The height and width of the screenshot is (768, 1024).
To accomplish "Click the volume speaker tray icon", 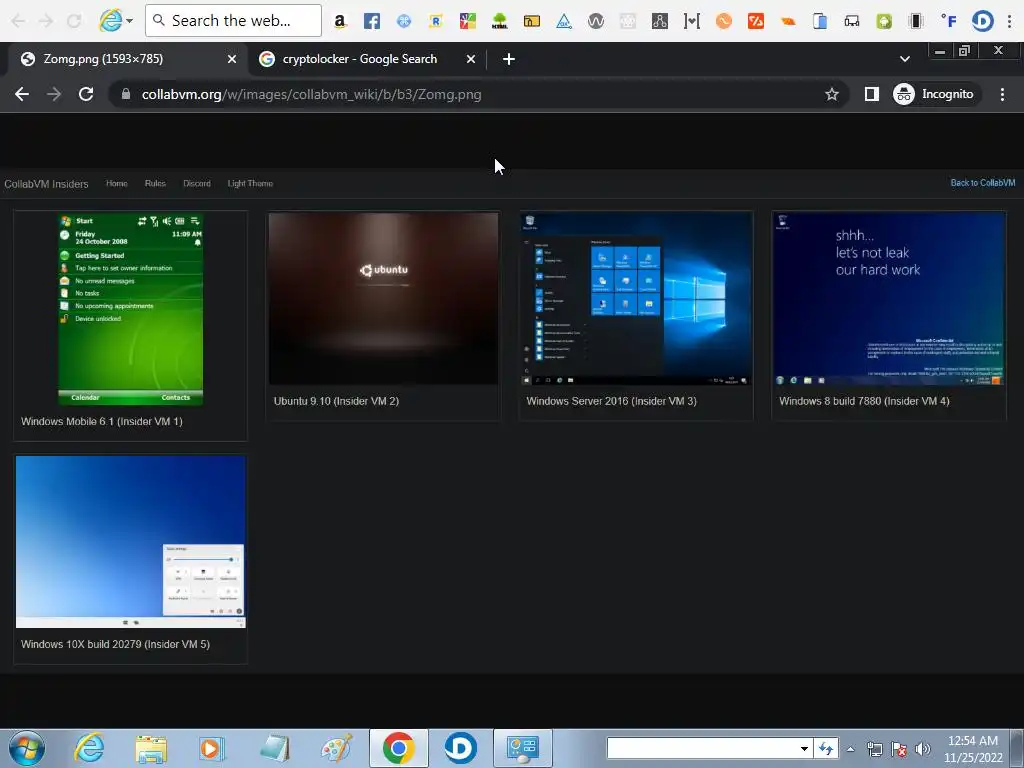I will 923,749.
